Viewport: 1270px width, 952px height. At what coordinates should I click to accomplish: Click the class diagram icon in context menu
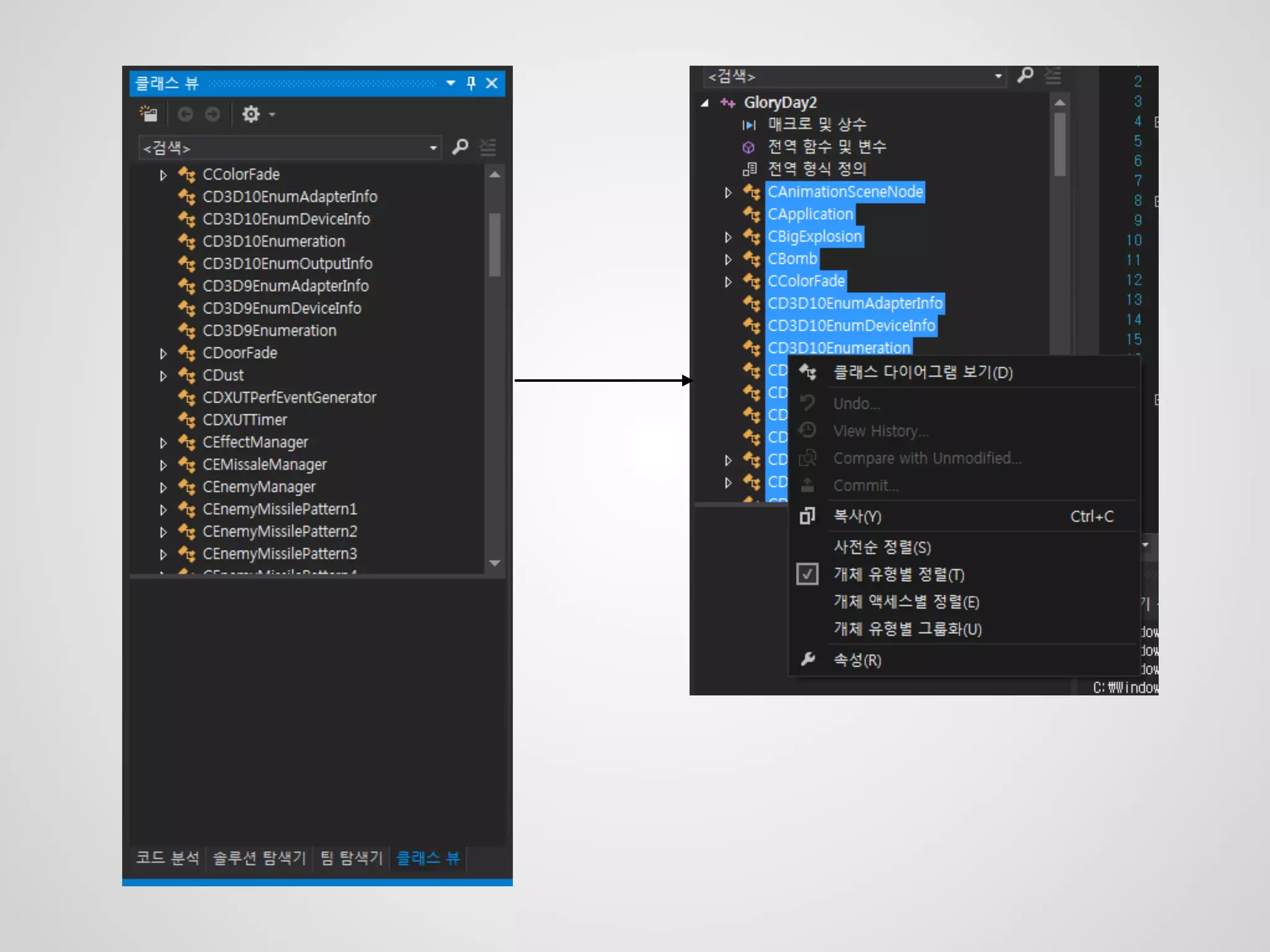[807, 372]
